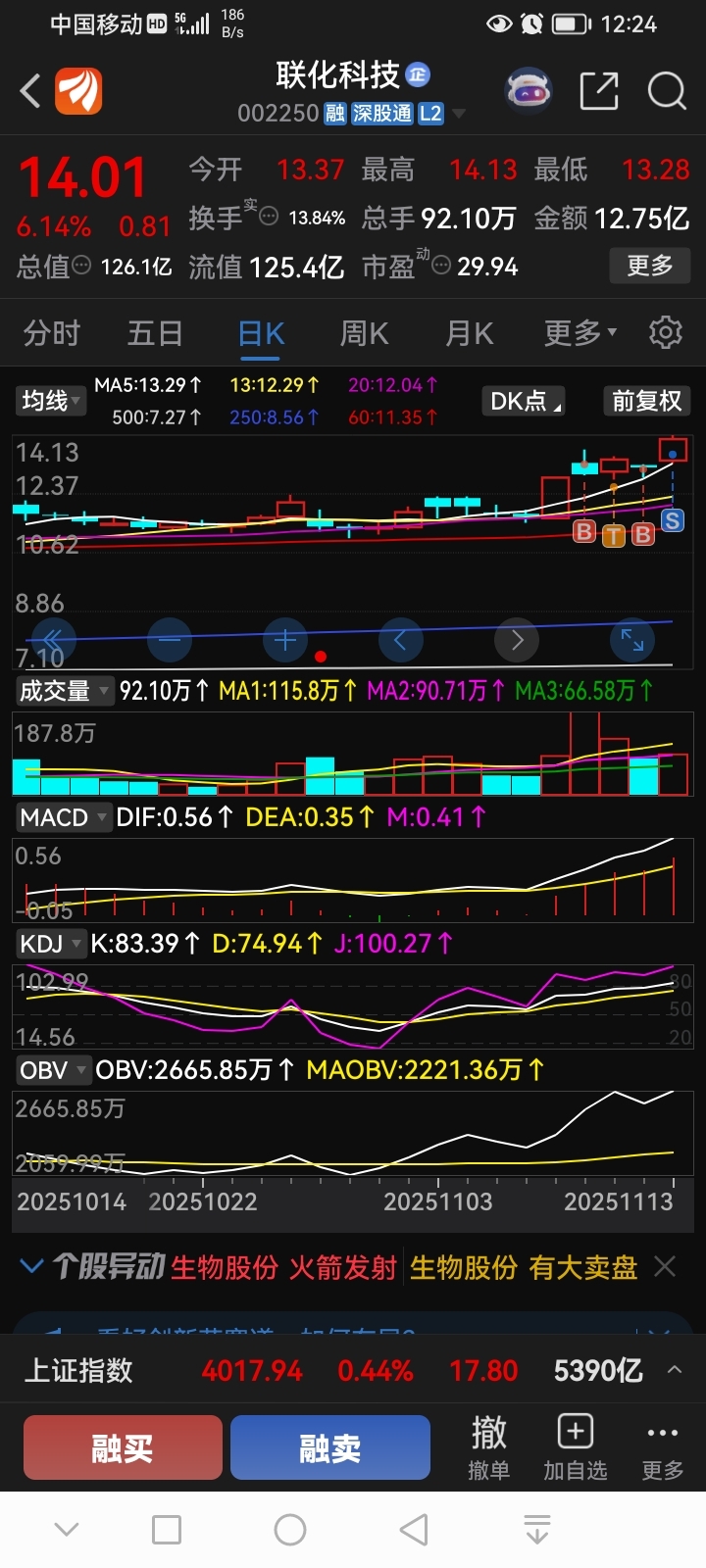Open the robot assistant avatar
Image resolution: width=706 pixels, height=1568 pixels.
pyautogui.click(x=529, y=91)
